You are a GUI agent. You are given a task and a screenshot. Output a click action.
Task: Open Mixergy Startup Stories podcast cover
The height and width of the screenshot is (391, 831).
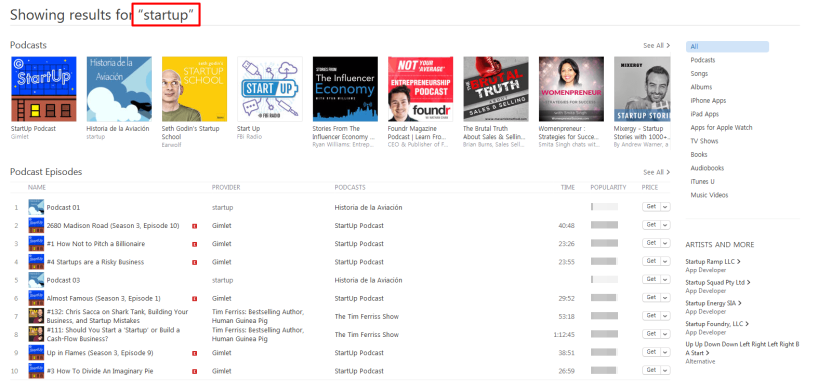(642, 89)
